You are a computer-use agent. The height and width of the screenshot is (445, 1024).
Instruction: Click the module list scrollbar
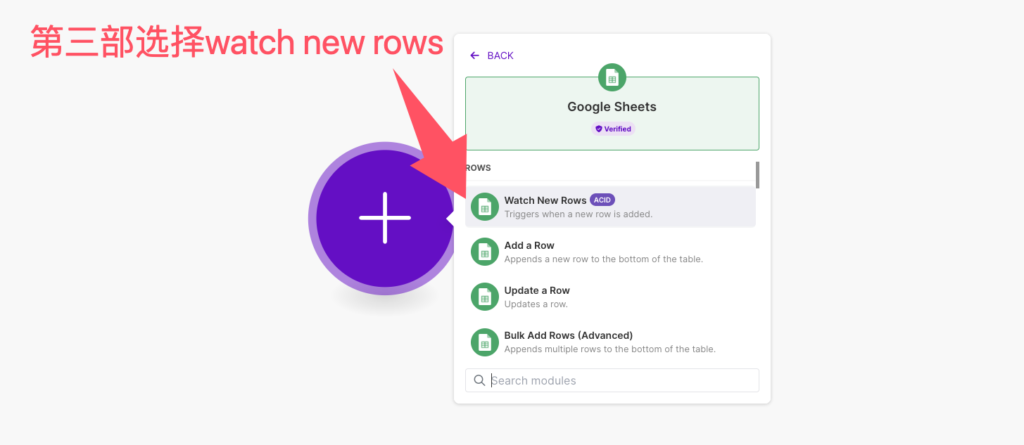click(x=757, y=175)
